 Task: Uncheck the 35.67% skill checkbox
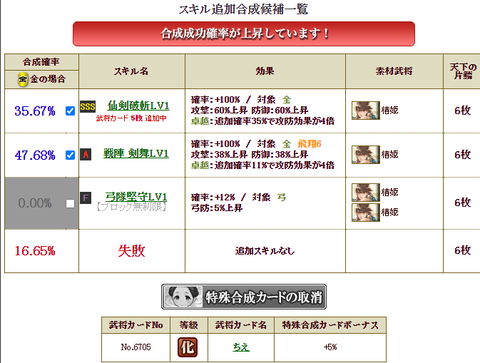(x=70, y=111)
